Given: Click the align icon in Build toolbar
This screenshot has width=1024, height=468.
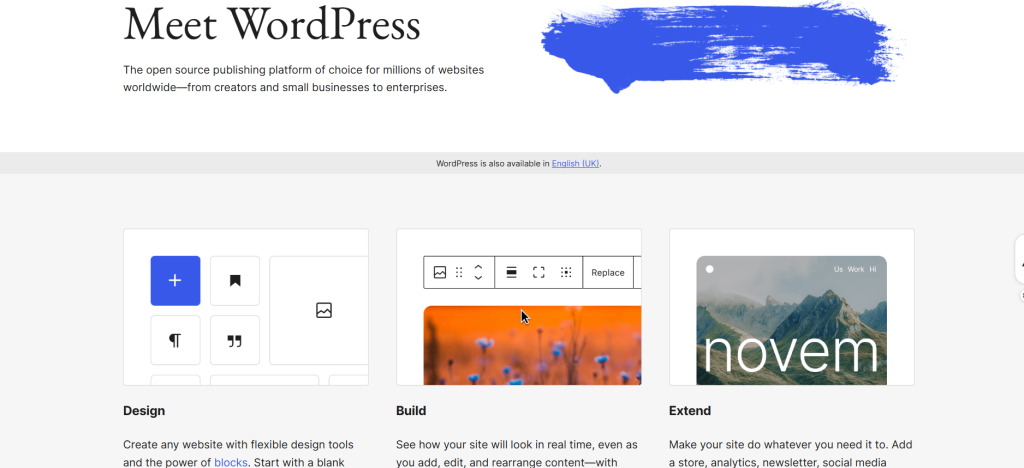Looking at the screenshot, I should 511,272.
